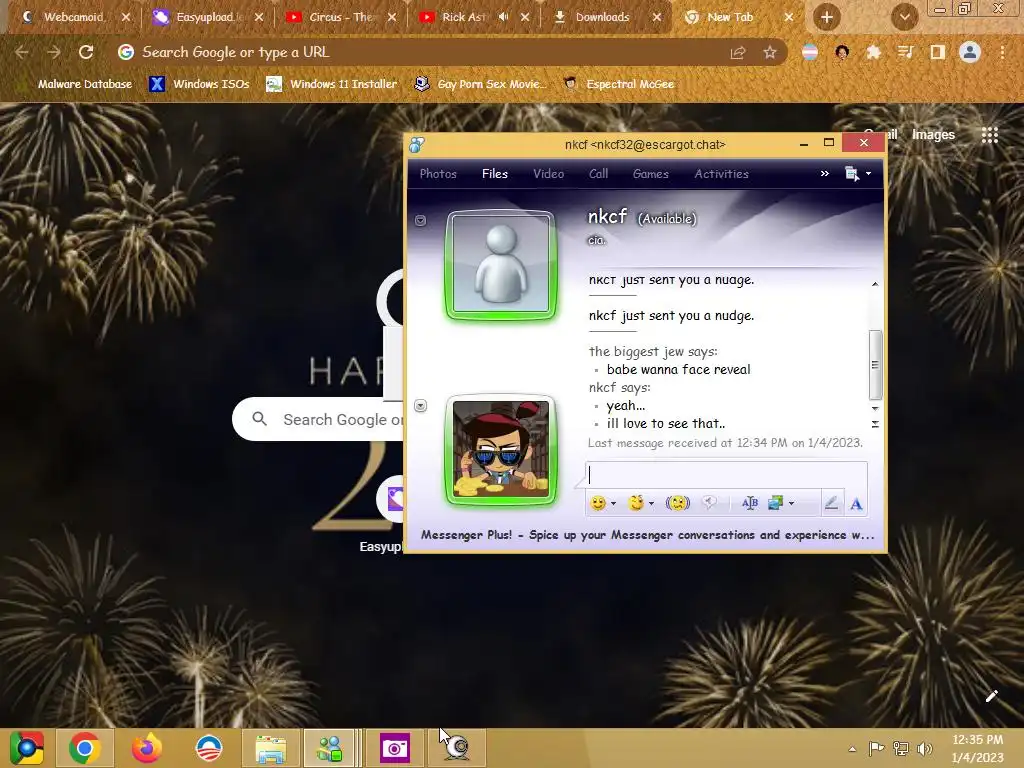Open the Chrome three-dot menu
This screenshot has width=1024, height=768.
(1002, 53)
